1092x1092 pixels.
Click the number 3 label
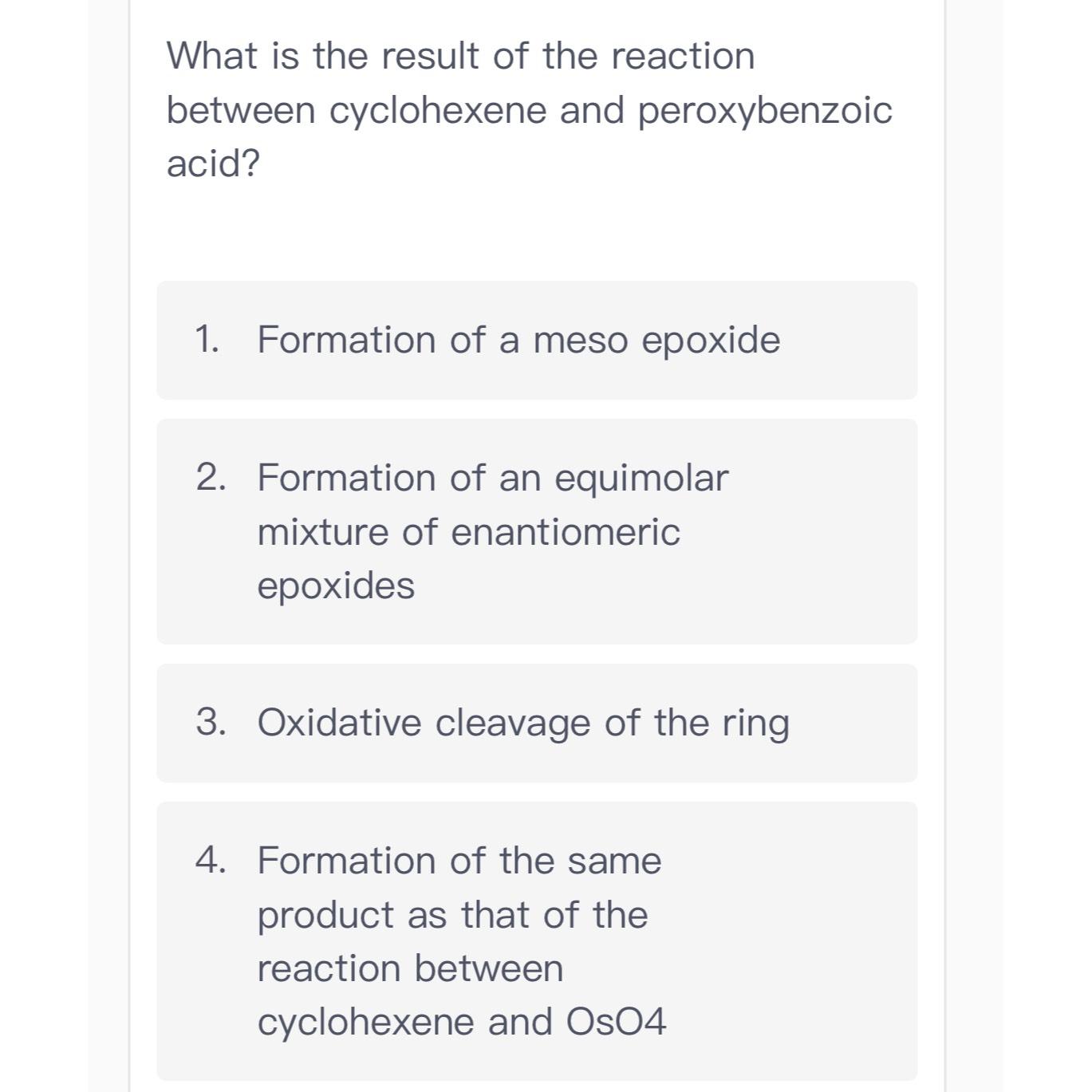point(210,722)
